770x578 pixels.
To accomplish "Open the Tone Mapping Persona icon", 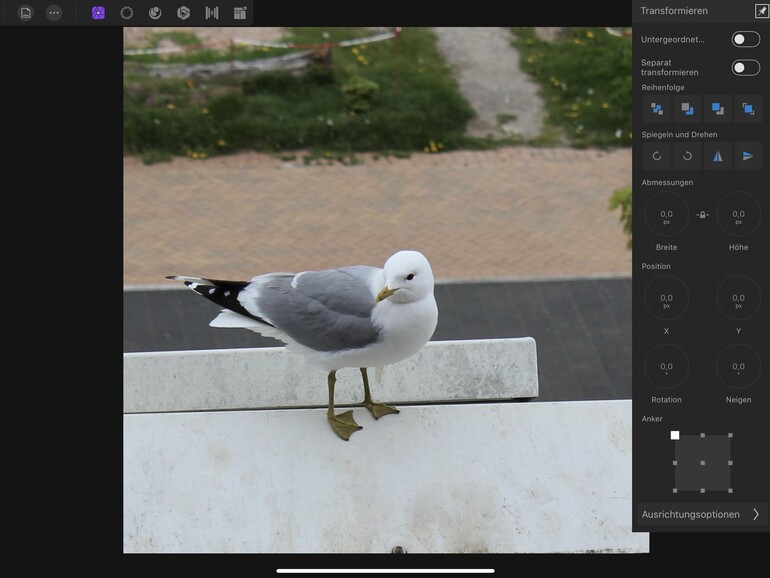I will click(x=212, y=13).
